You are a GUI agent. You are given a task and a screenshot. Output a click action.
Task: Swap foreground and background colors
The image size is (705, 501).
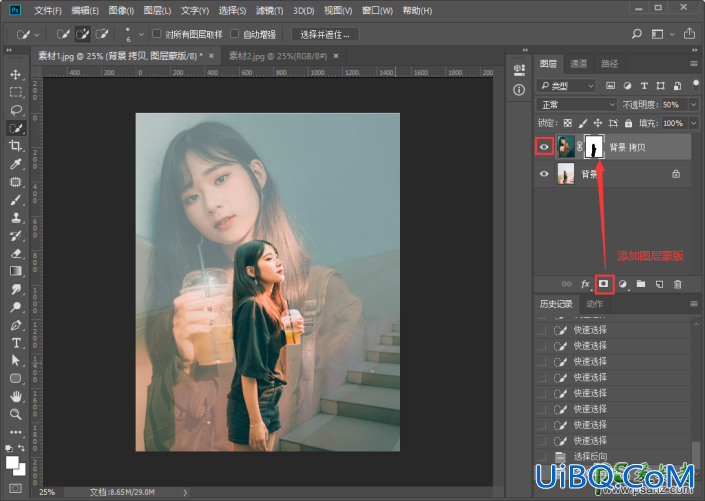coord(21,448)
